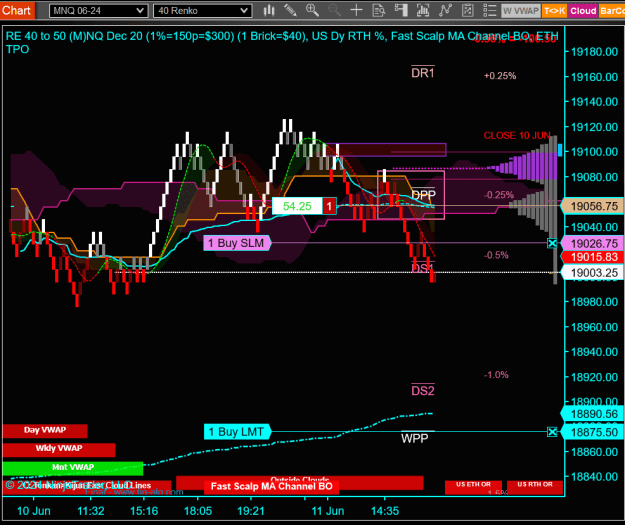Screen dimensions: 625x525
Task: Click the red position quantity 1 box
Action: point(329,206)
